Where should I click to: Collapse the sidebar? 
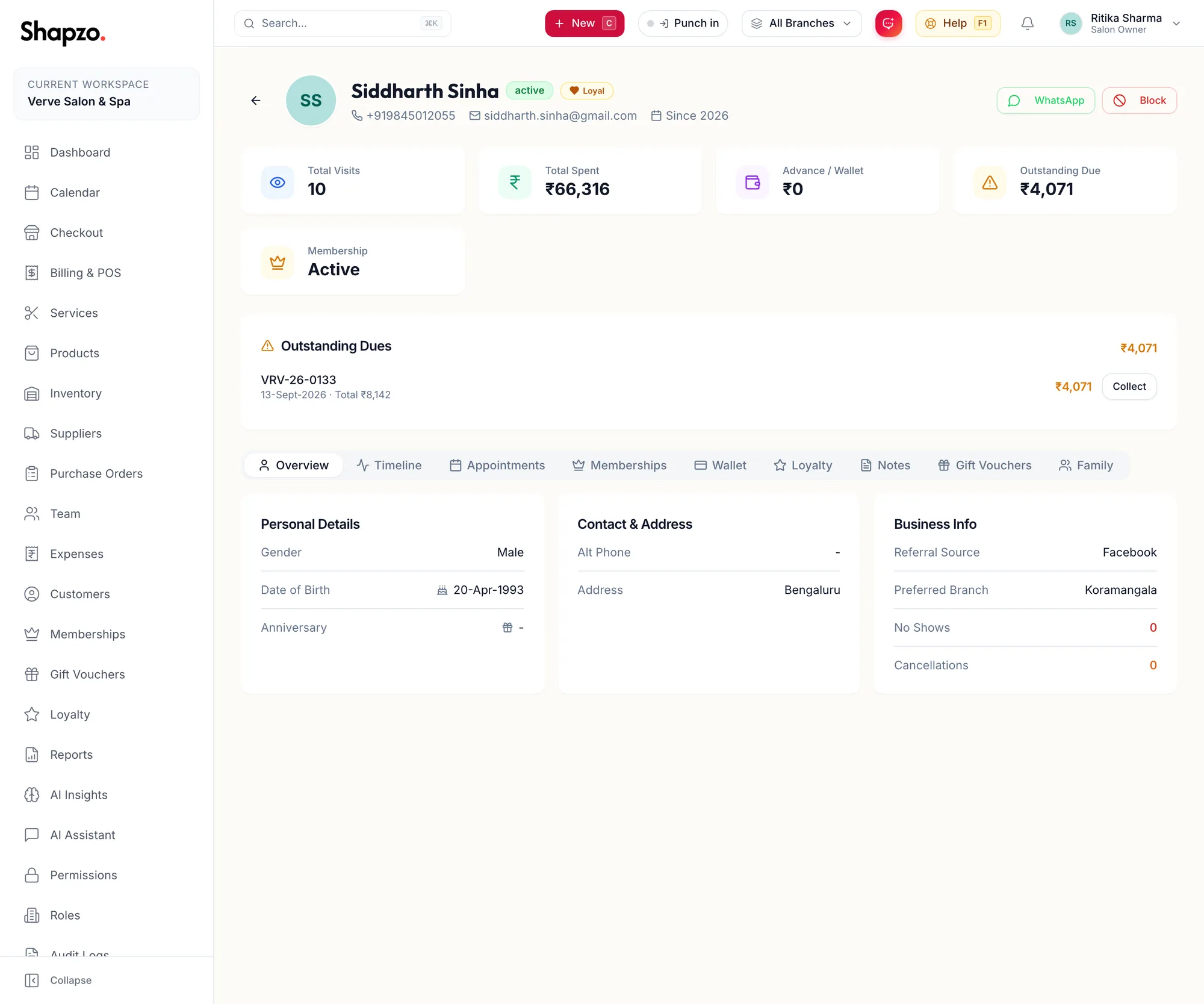pyautogui.click(x=58, y=981)
